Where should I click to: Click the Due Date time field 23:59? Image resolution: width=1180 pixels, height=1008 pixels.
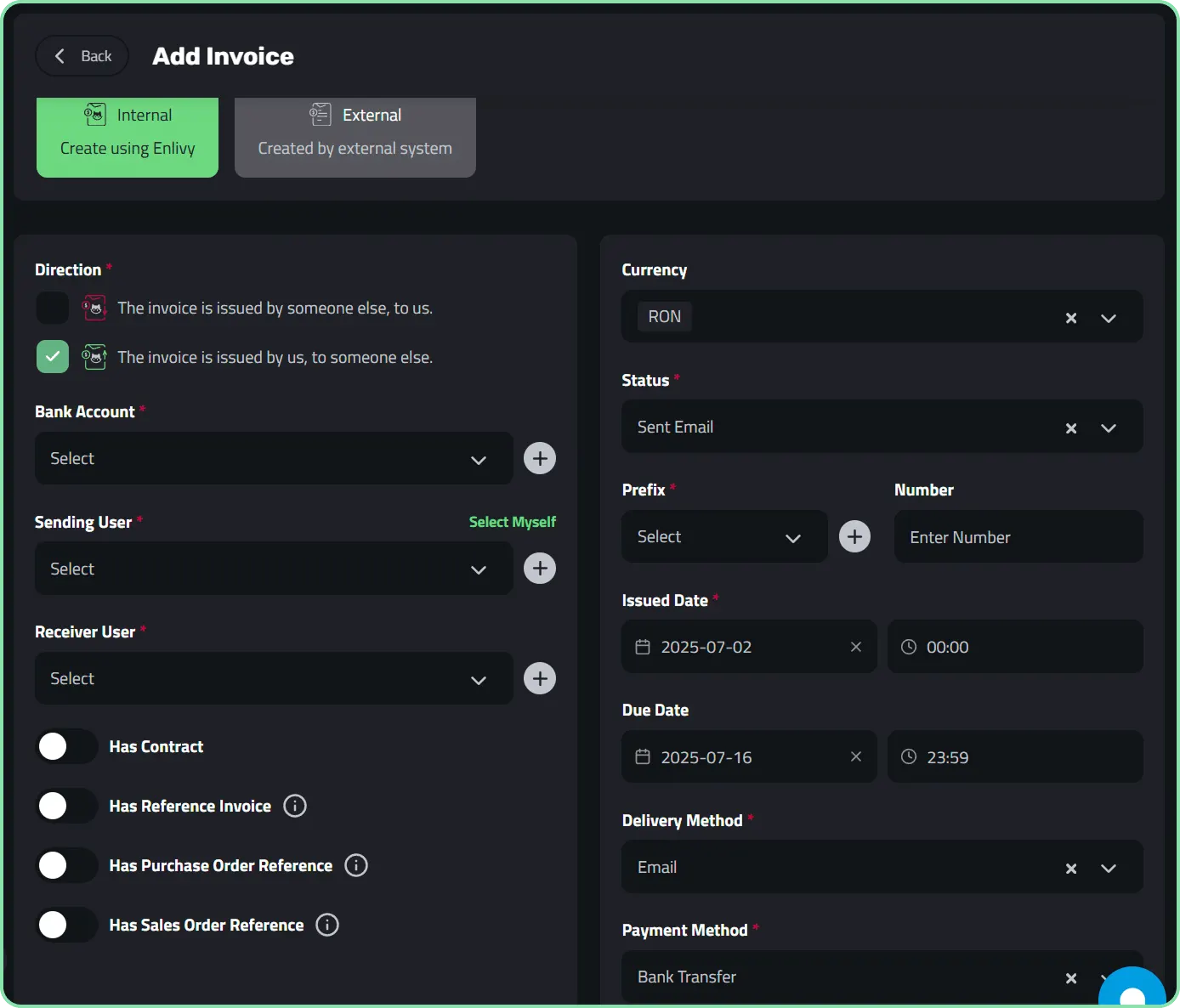click(x=1015, y=756)
